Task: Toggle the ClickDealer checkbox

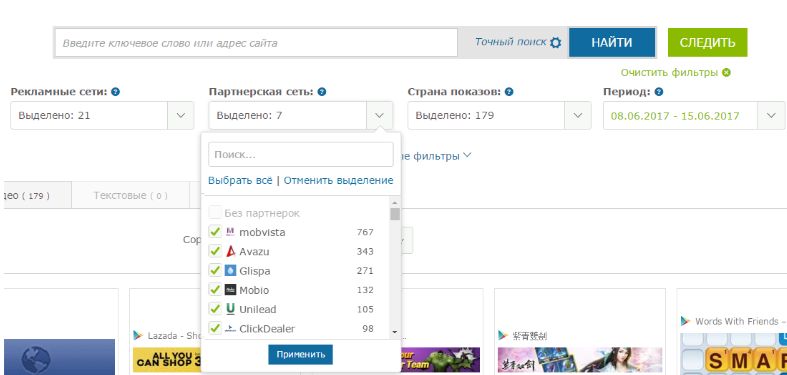Action: tap(215, 329)
